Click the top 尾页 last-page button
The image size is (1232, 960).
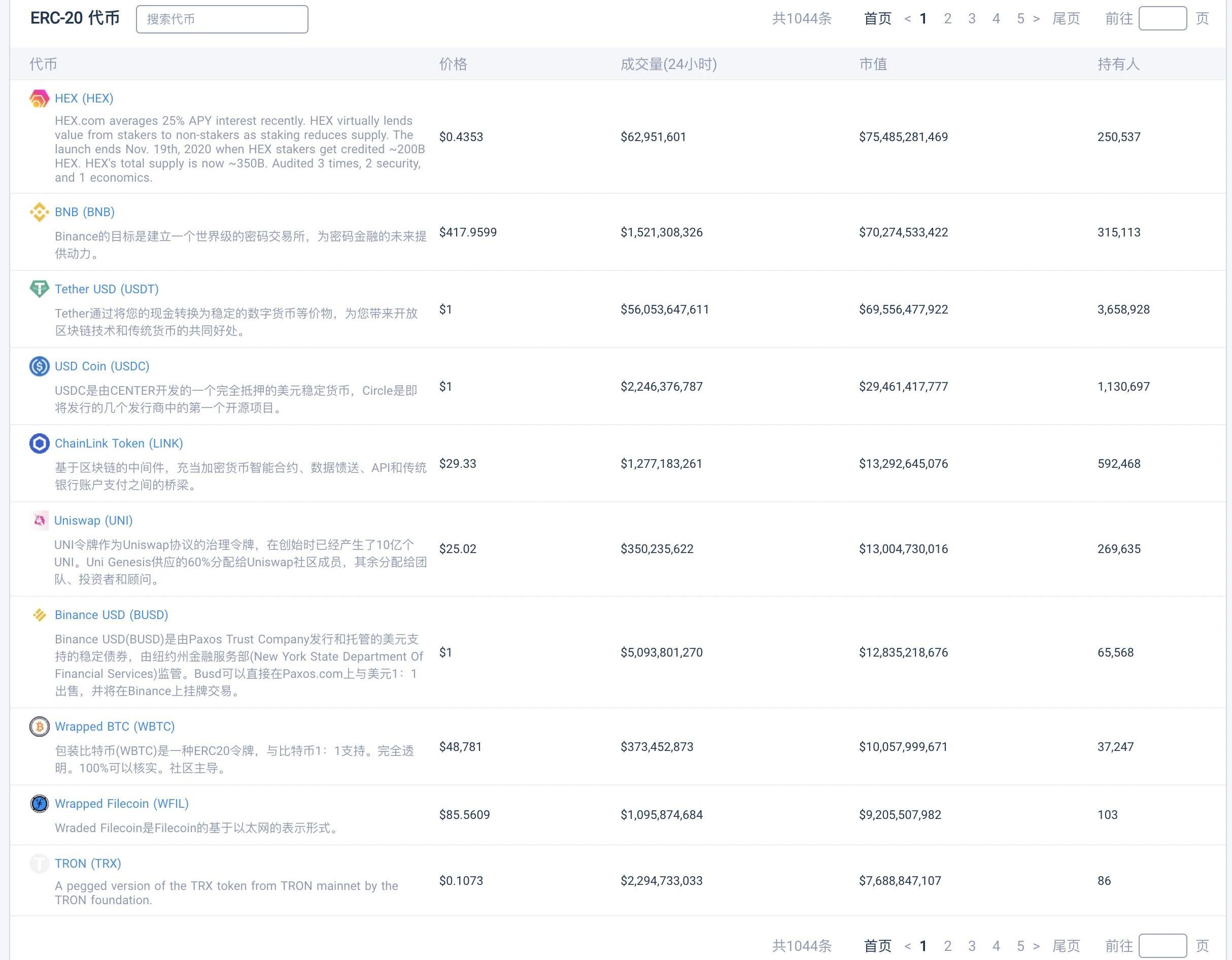pos(1066,19)
